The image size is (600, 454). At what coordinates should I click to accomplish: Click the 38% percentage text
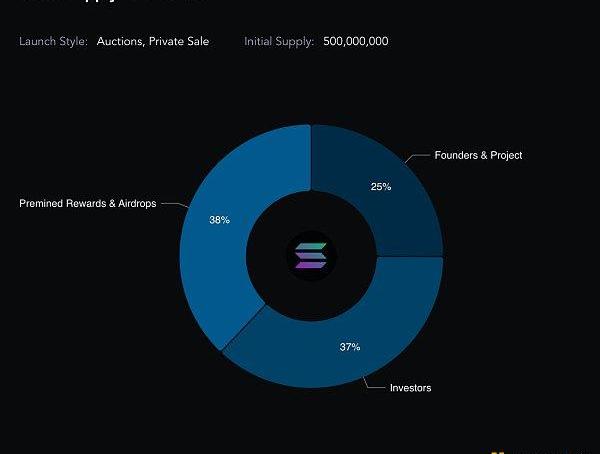pyautogui.click(x=219, y=219)
